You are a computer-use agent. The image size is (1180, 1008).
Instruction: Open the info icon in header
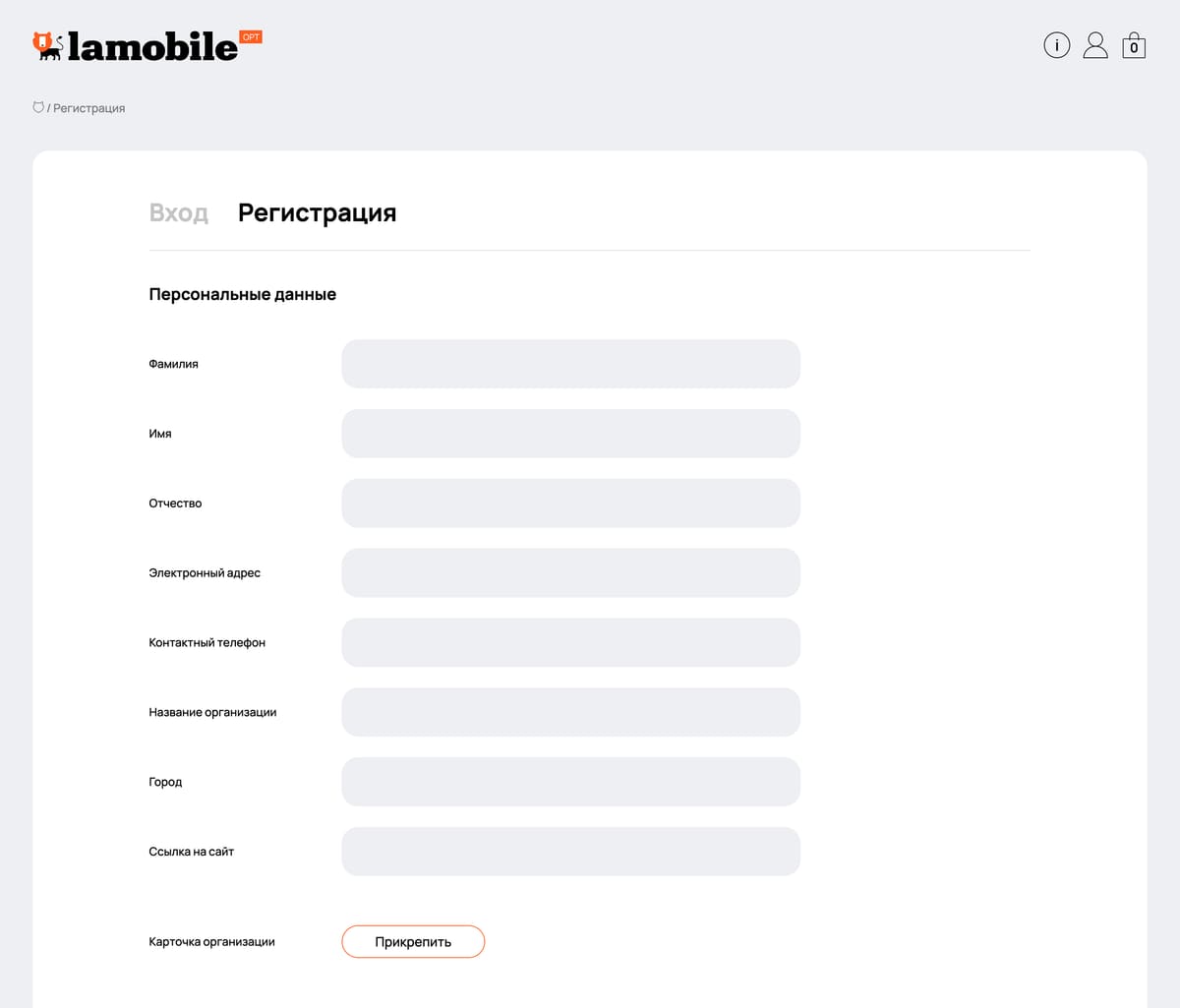(x=1056, y=45)
